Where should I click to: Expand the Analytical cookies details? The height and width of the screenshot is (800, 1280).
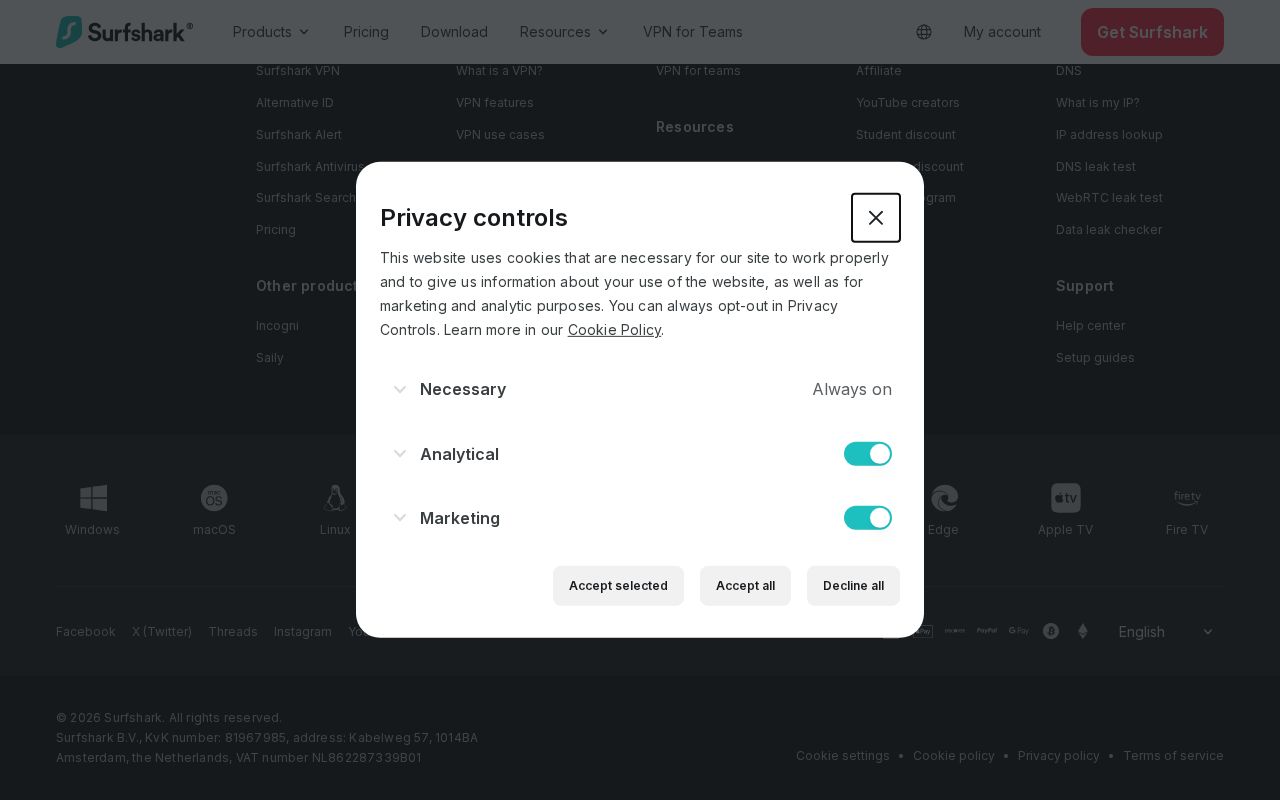coord(400,454)
